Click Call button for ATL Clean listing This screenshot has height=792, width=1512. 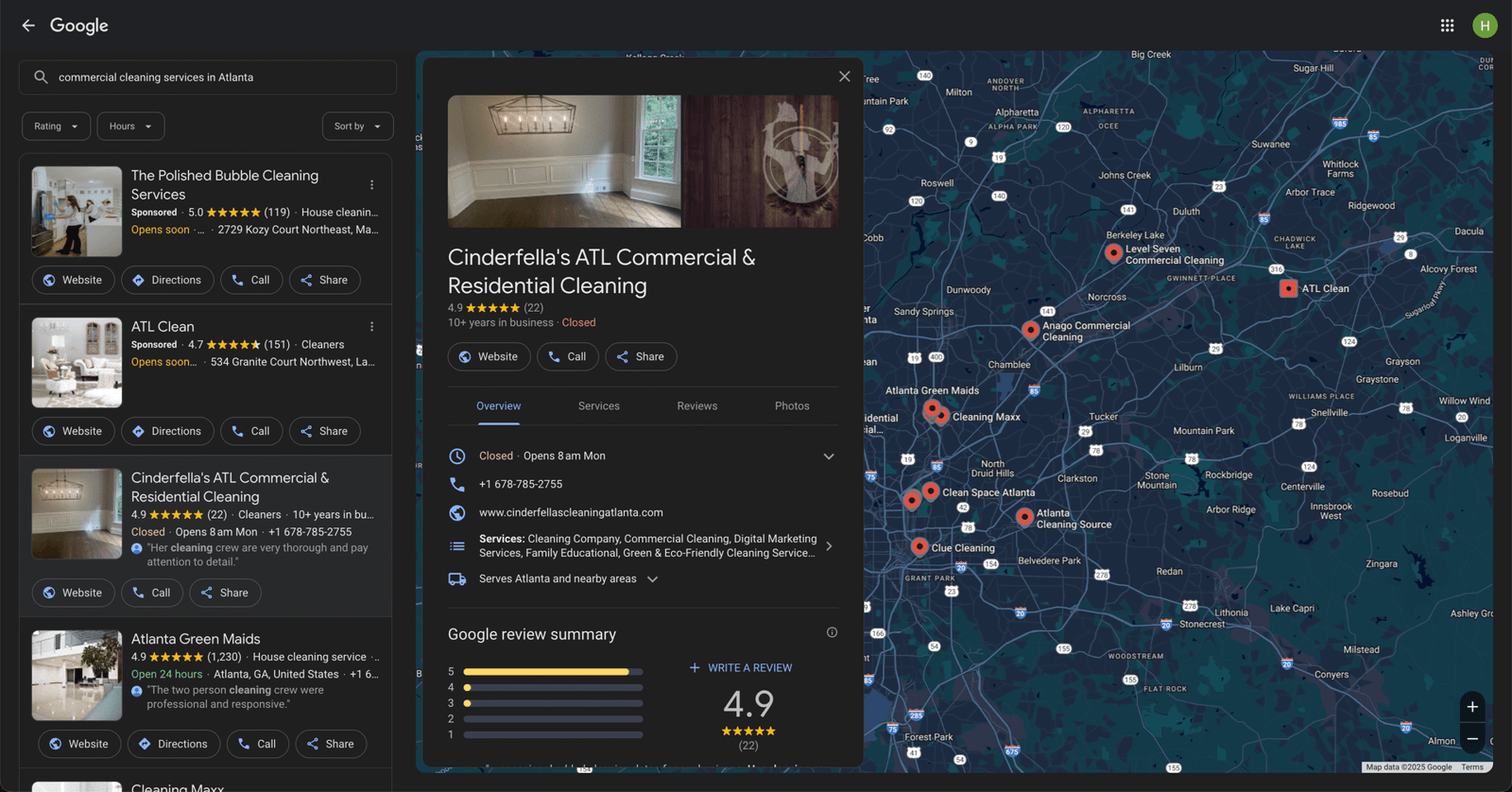pos(251,431)
